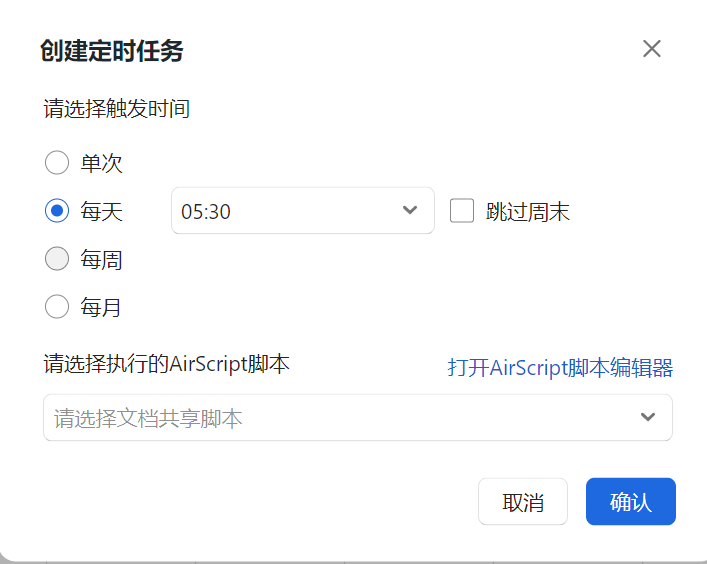This screenshot has height=564, width=707.
Task: Click the 请选择执行的AirScript脚本 label
Action: pos(166,364)
